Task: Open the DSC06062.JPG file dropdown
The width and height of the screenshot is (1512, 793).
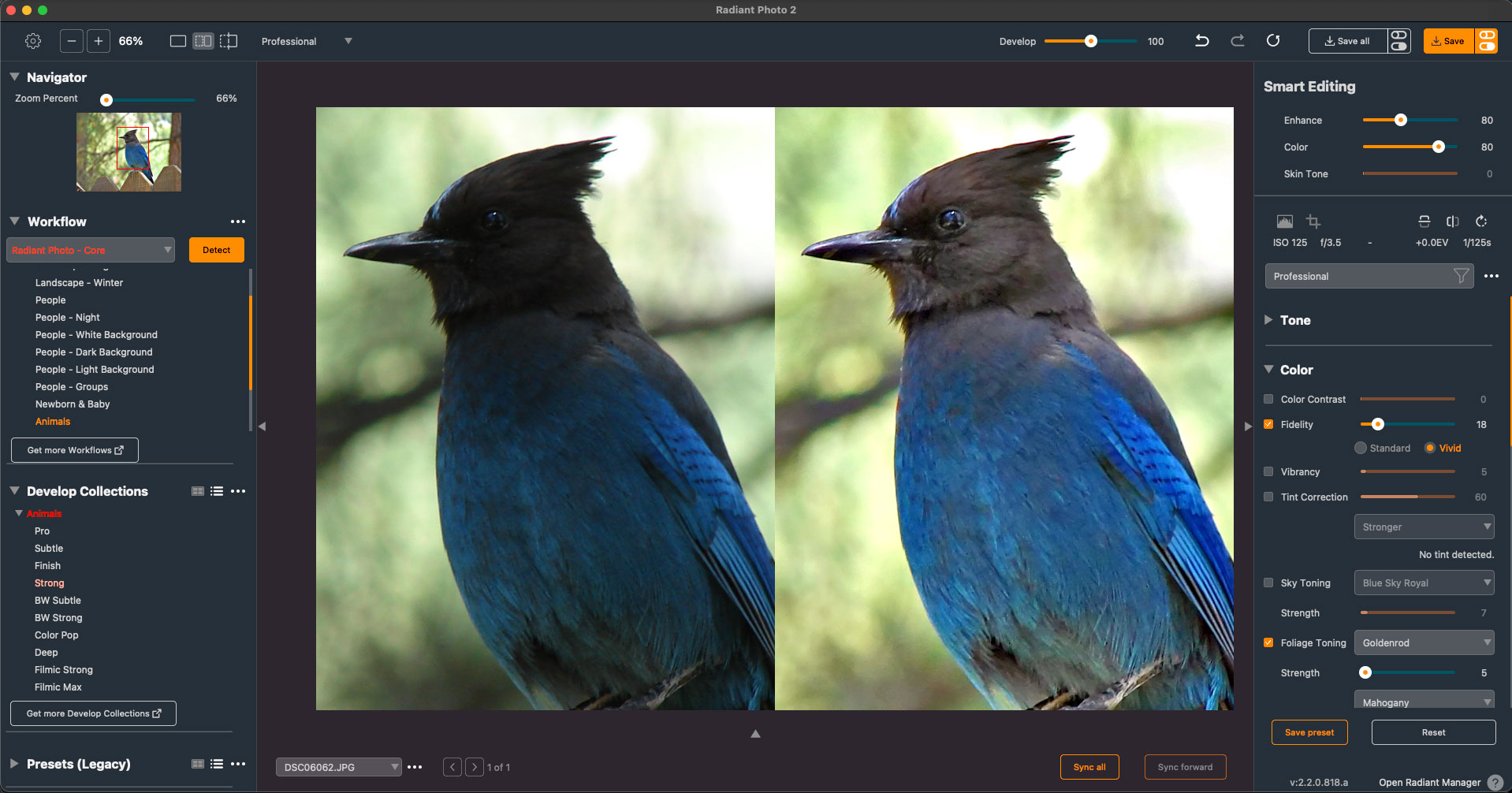Action: coord(338,767)
